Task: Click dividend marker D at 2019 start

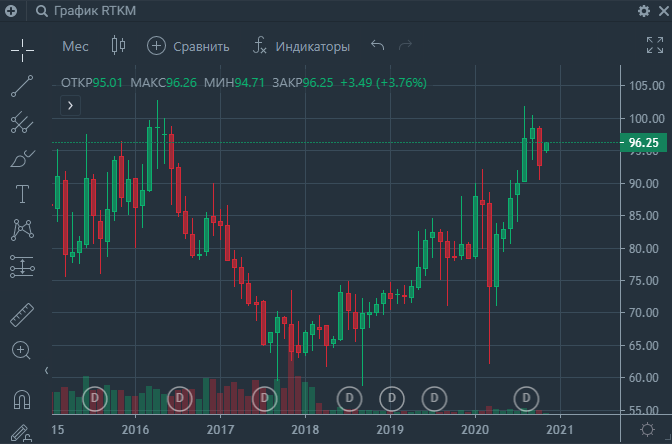Action: click(x=392, y=399)
